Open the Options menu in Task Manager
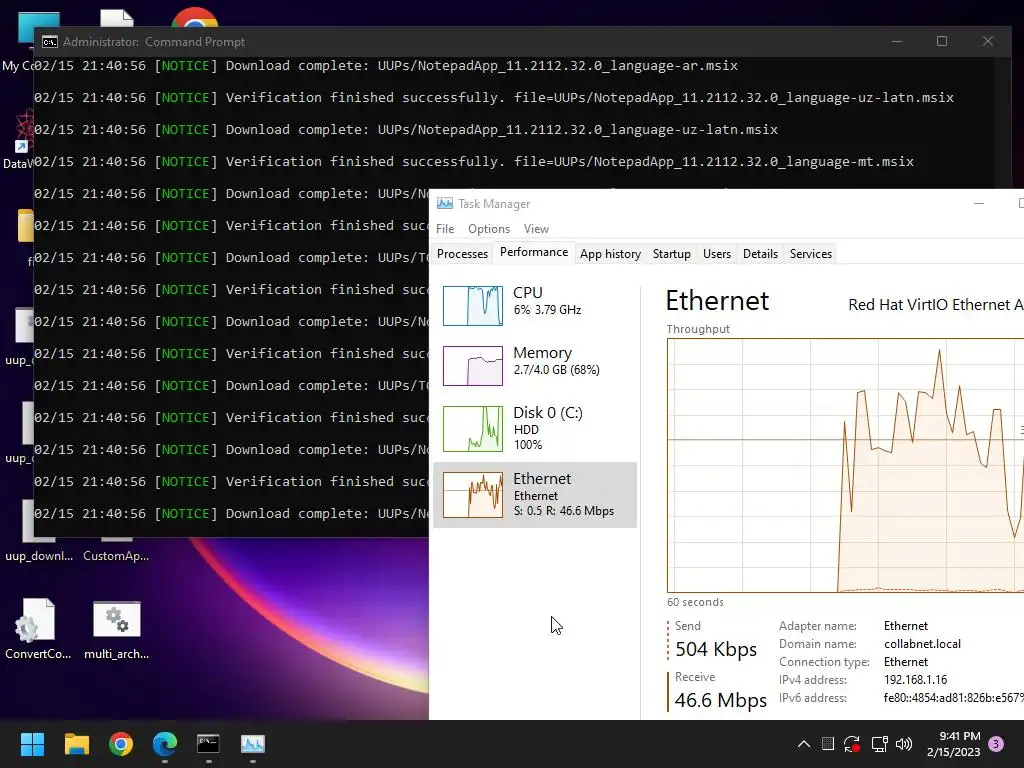 [x=488, y=229]
